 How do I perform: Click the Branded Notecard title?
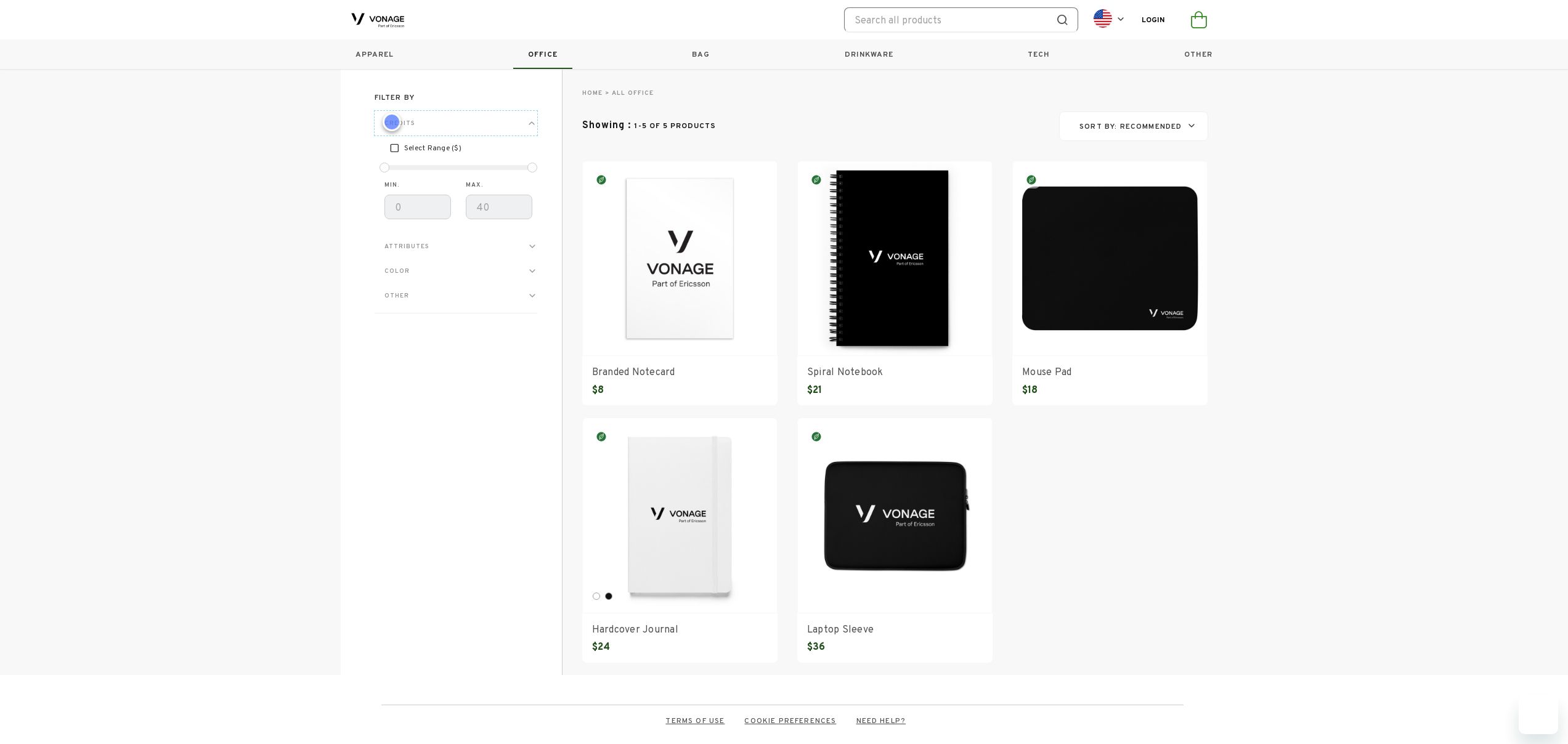coord(633,372)
